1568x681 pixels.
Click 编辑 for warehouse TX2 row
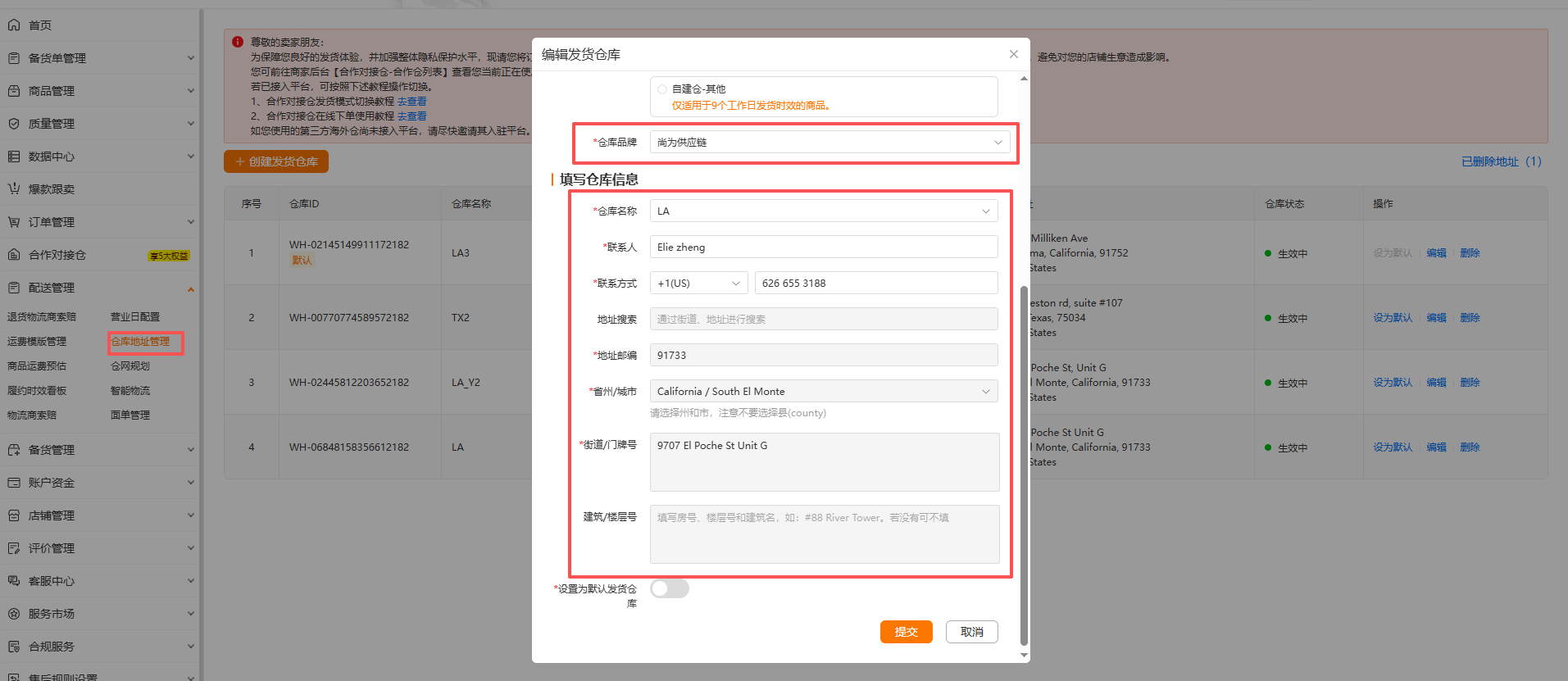tap(1436, 318)
